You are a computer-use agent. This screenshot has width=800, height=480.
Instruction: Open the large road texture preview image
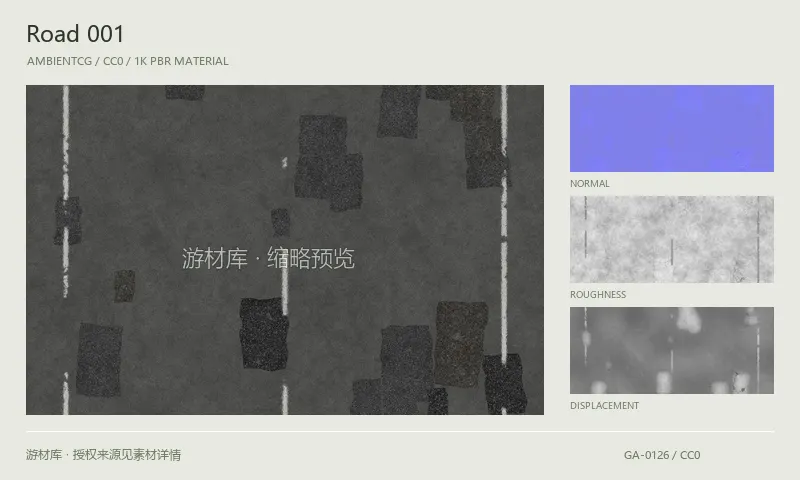pyautogui.click(x=285, y=249)
